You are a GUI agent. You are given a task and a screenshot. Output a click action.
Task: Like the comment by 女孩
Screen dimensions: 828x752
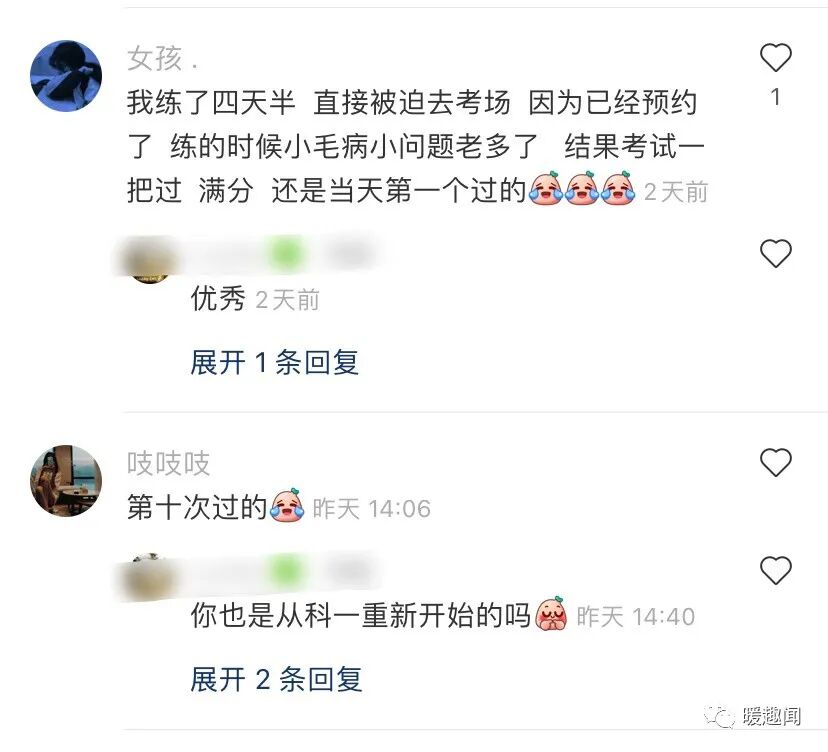pos(775,57)
